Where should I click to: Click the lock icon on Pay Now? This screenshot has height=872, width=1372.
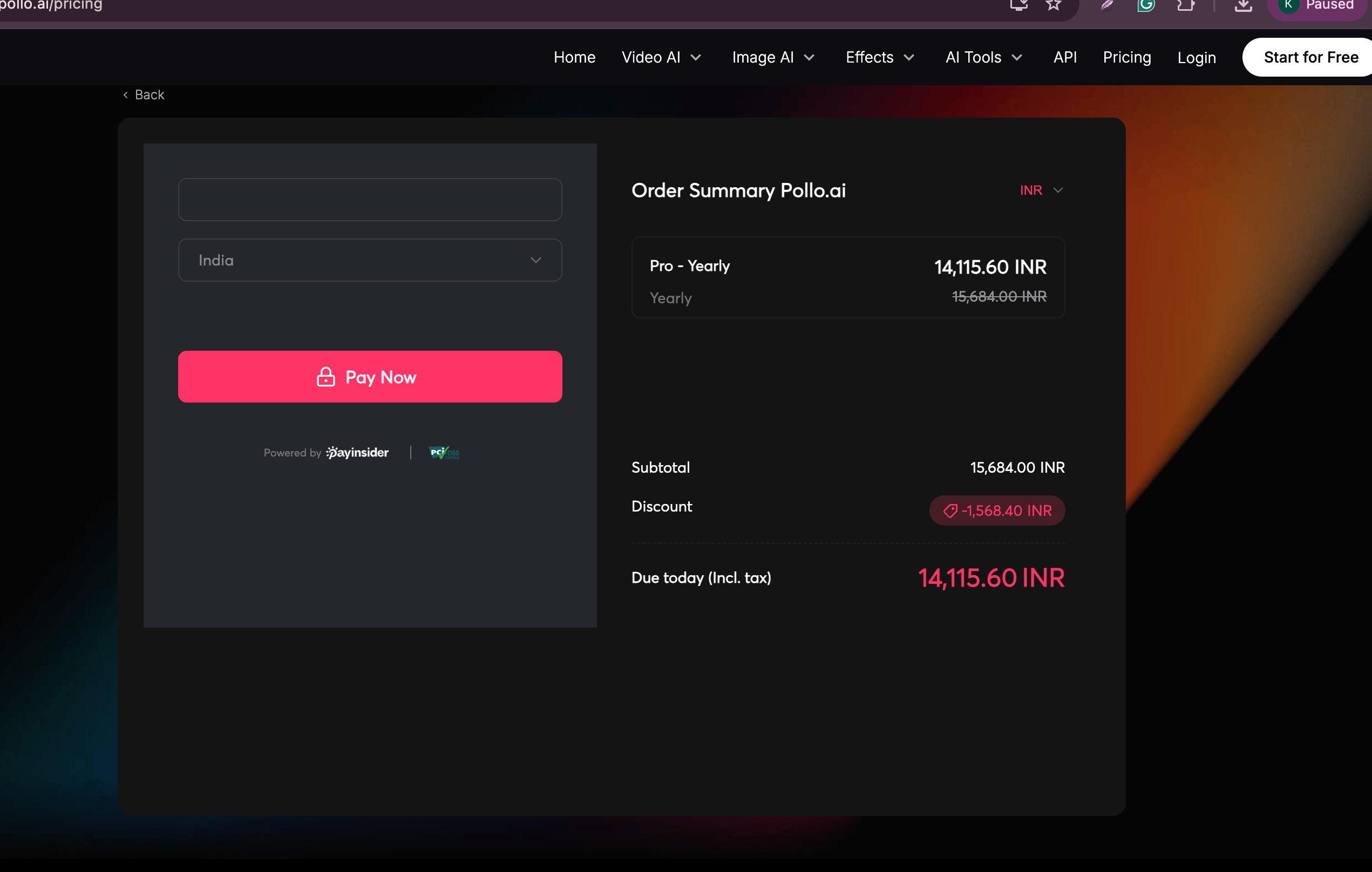(325, 377)
